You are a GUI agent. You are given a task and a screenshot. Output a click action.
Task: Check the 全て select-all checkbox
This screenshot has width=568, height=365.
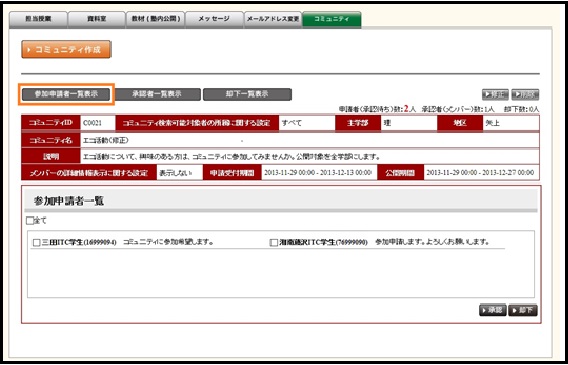pos(30,221)
